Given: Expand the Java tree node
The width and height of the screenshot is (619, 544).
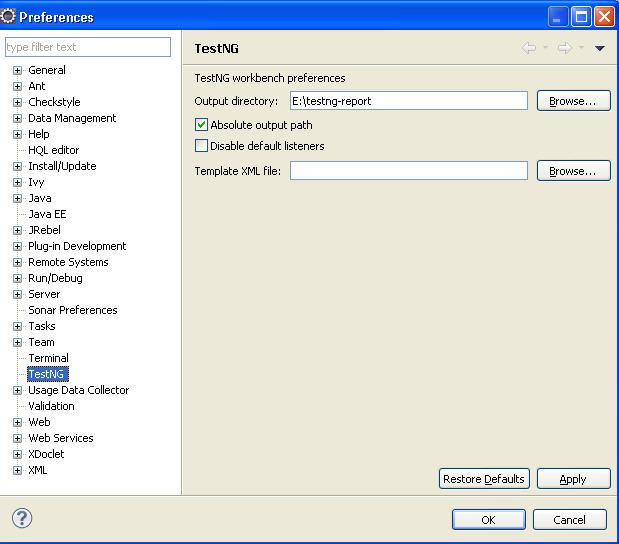Looking at the screenshot, I should pyautogui.click(x=17, y=198).
